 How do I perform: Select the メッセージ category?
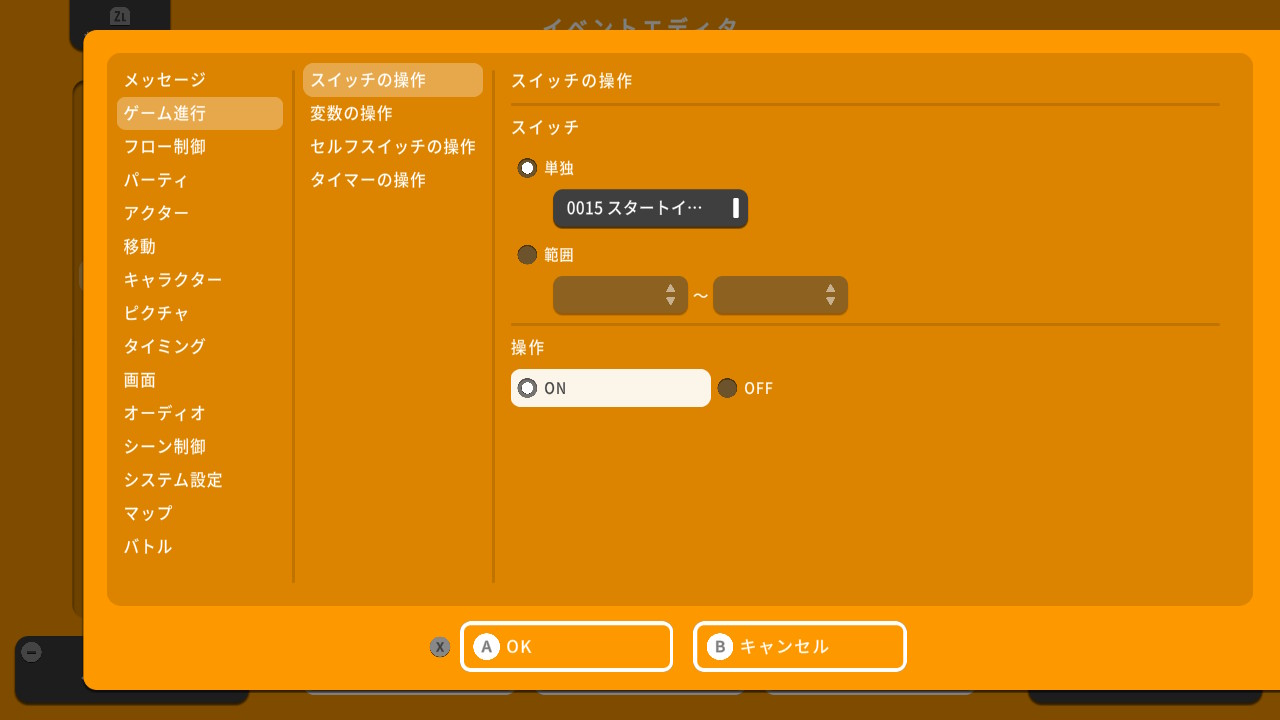pos(200,80)
